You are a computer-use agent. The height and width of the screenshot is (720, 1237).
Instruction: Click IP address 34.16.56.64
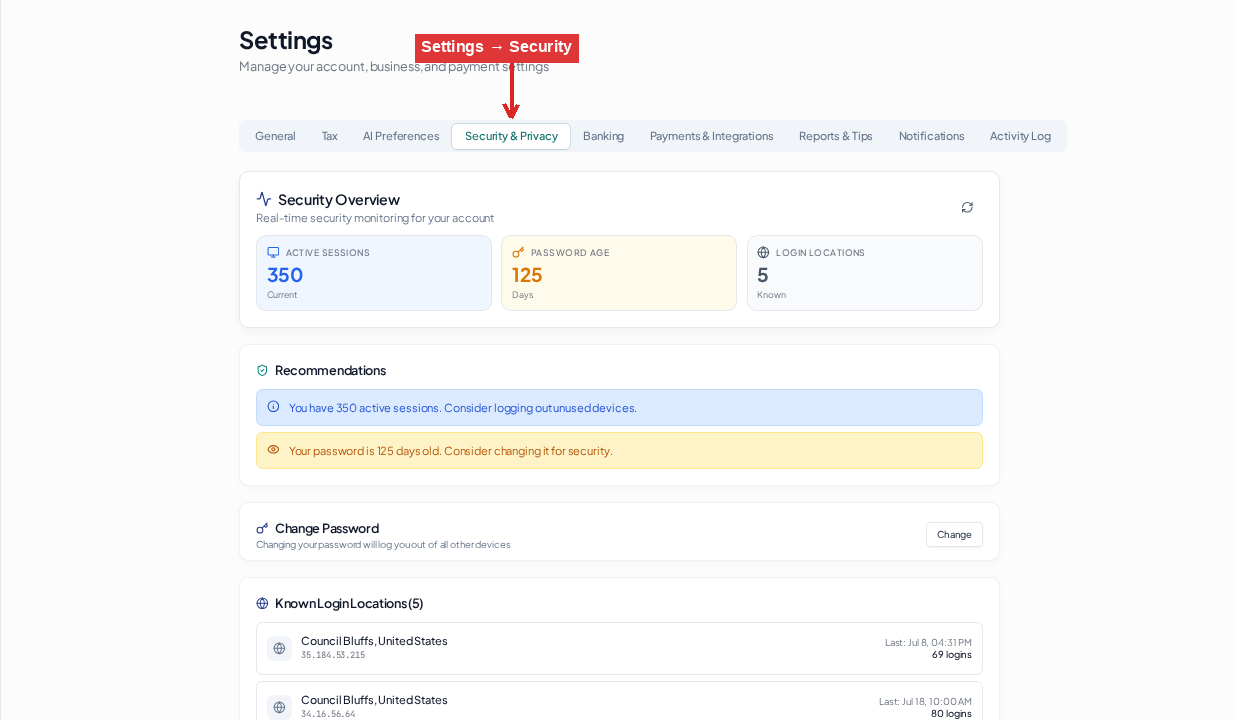(328, 714)
